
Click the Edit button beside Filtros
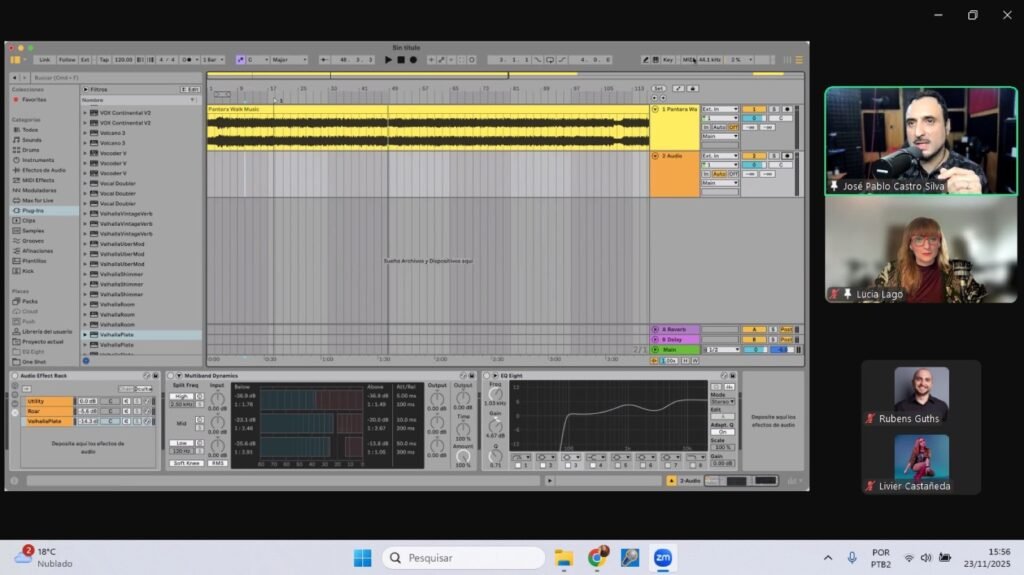click(x=190, y=90)
